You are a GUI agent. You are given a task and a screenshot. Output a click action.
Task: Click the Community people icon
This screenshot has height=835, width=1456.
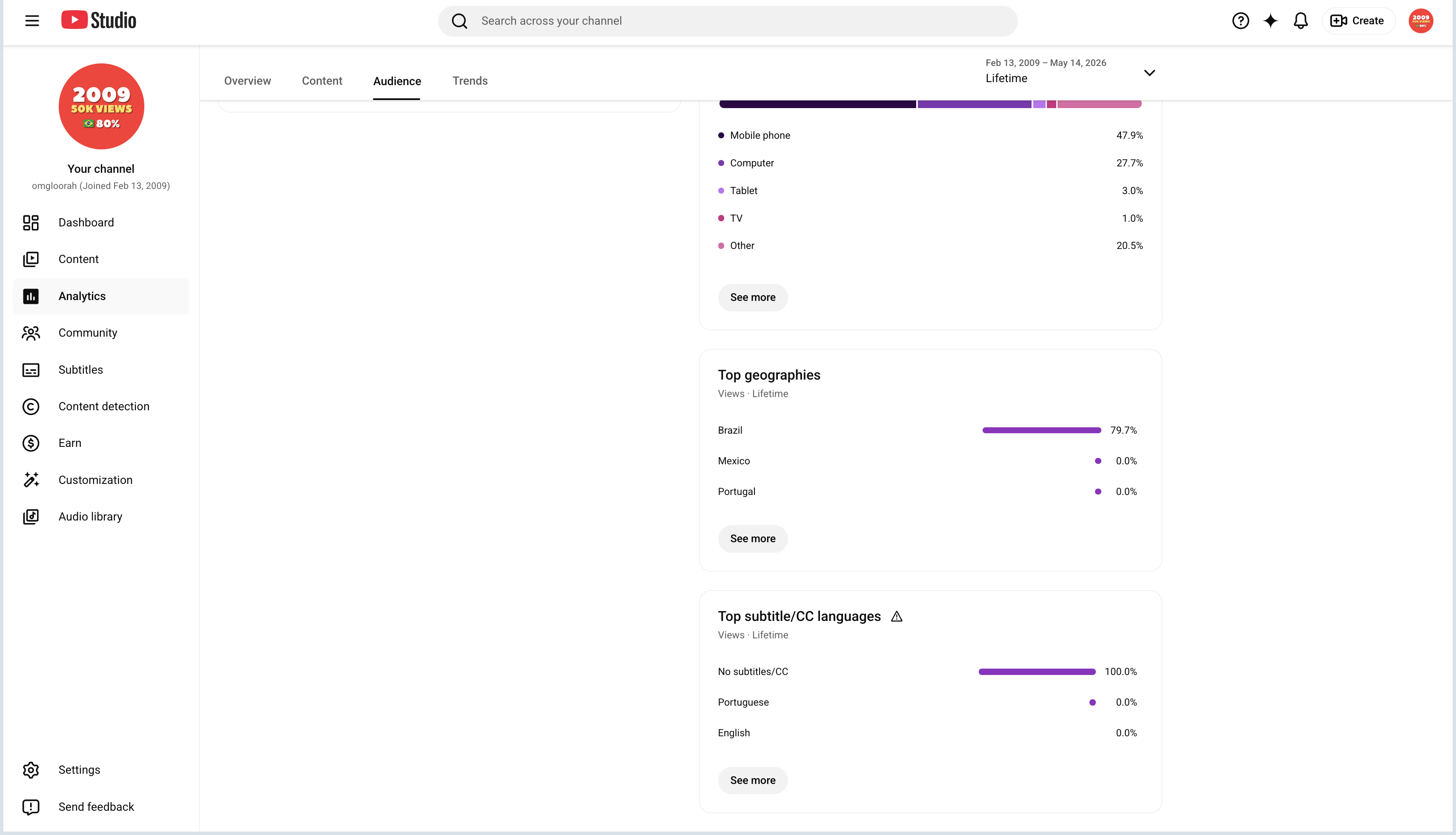point(31,333)
